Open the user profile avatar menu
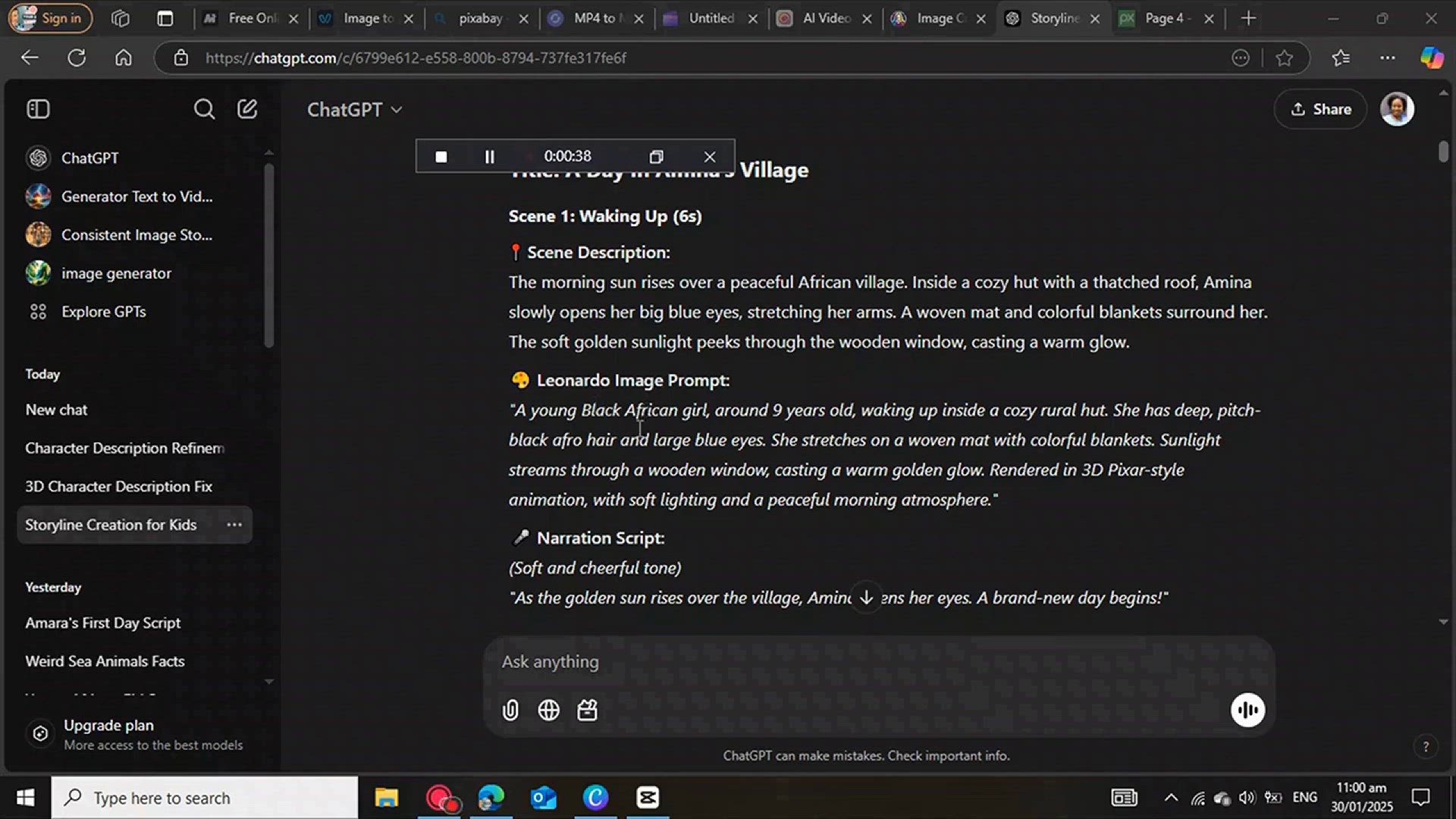The image size is (1456, 819). point(1397,109)
